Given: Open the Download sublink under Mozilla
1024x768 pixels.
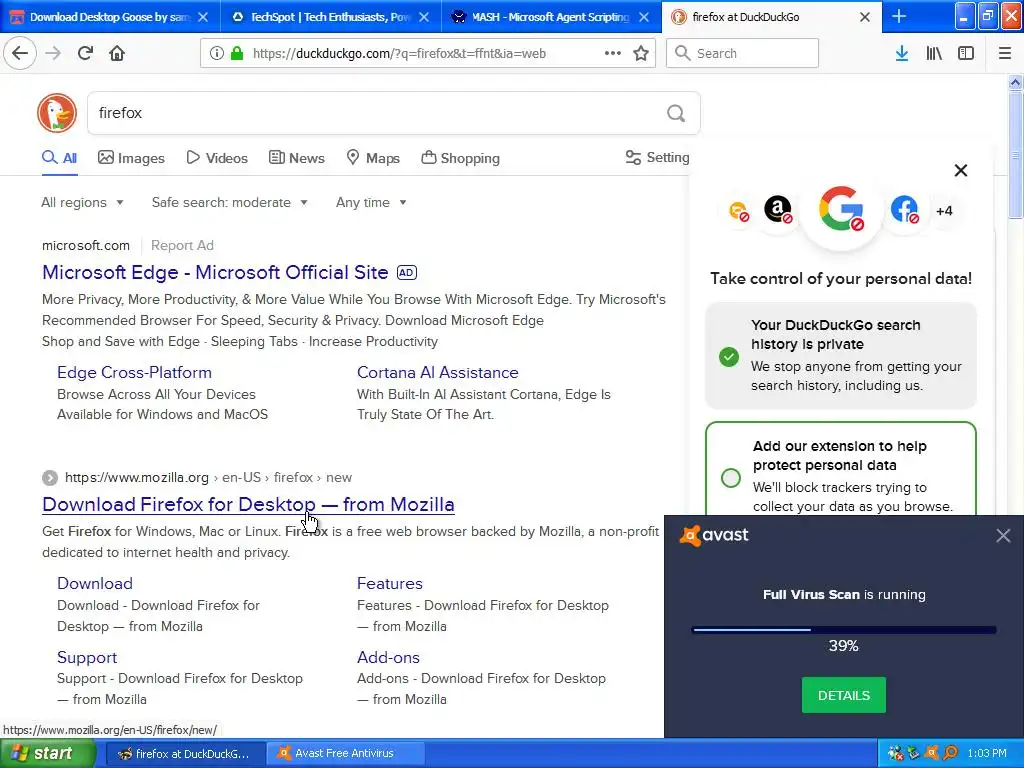Looking at the screenshot, I should [x=95, y=583].
